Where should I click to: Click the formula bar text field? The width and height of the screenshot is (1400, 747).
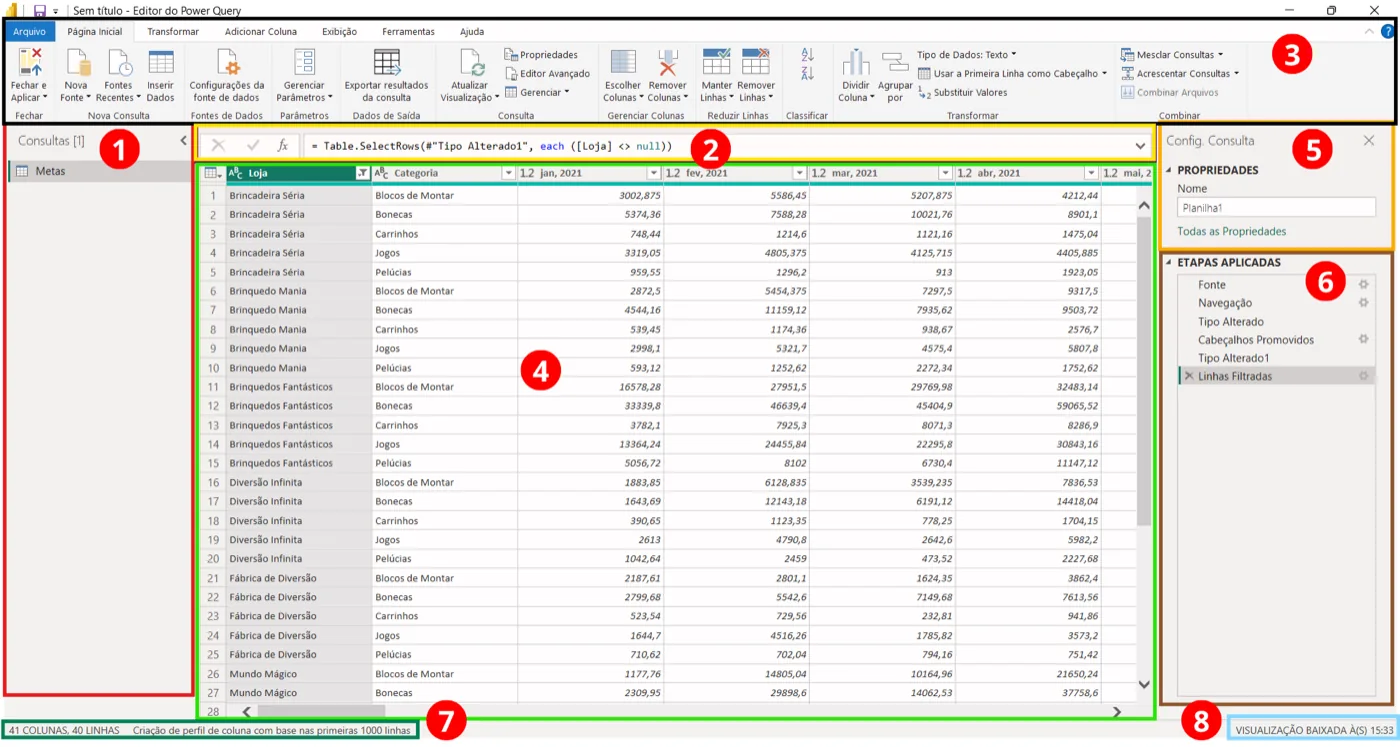(x=715, y=146)
